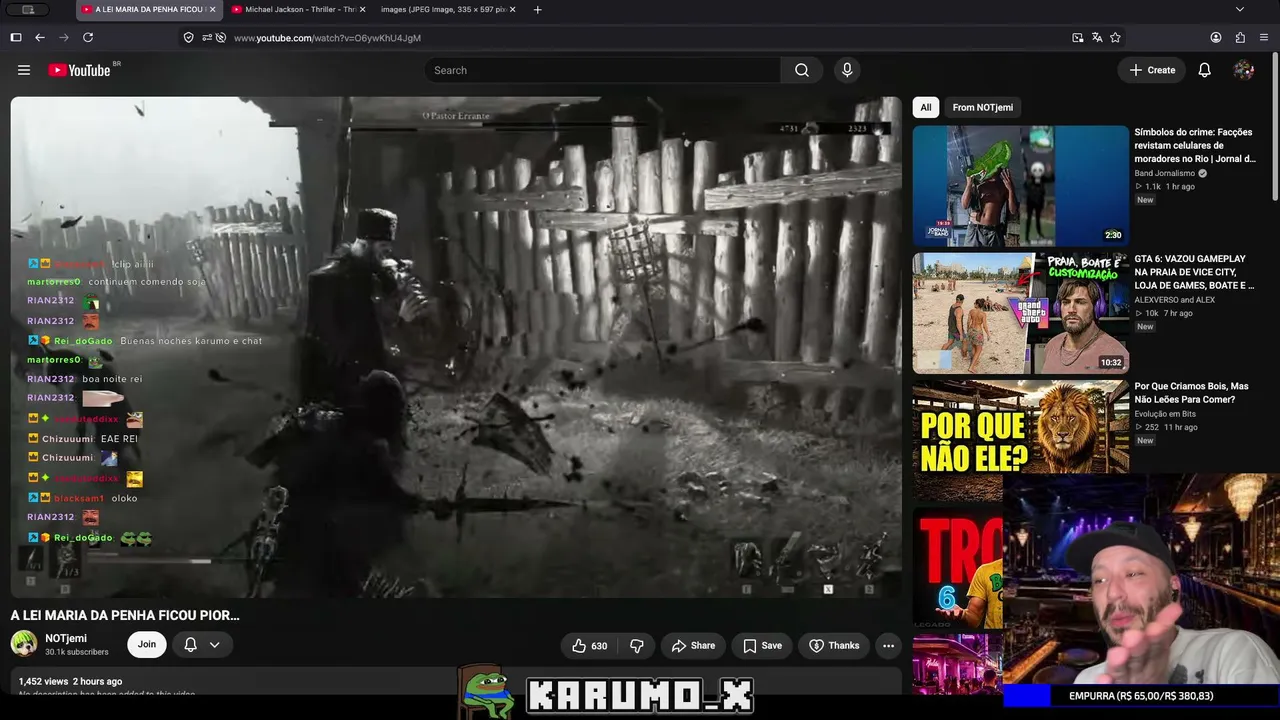
Task: Click the Join button
Action: [x=147, y=645]
